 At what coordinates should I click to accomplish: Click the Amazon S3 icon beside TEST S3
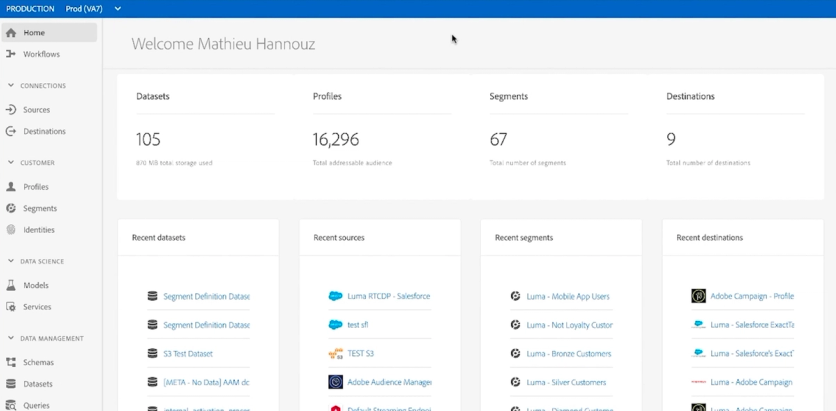coord(335,353)
